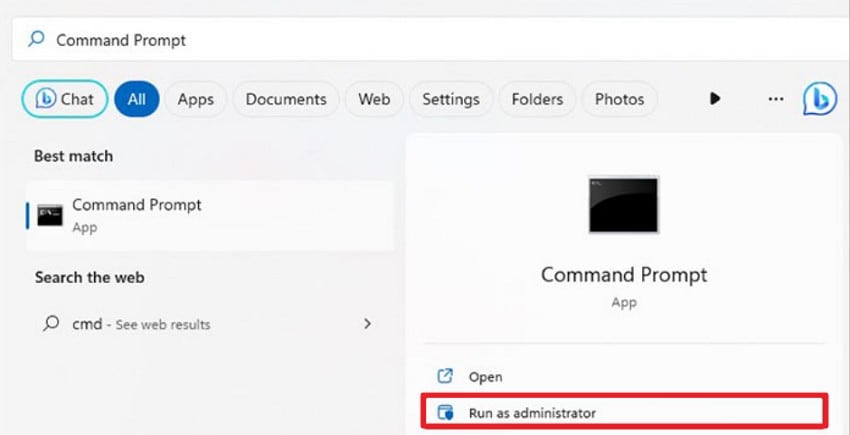Click the large Command Prompt thumbnail in details pane
Screen dimensions: 850x435
[623, 205]
